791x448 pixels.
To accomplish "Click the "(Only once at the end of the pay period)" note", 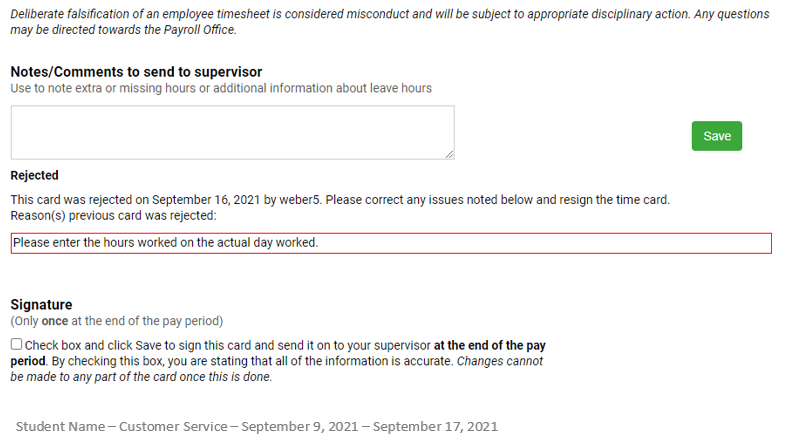I will point(116,321).
